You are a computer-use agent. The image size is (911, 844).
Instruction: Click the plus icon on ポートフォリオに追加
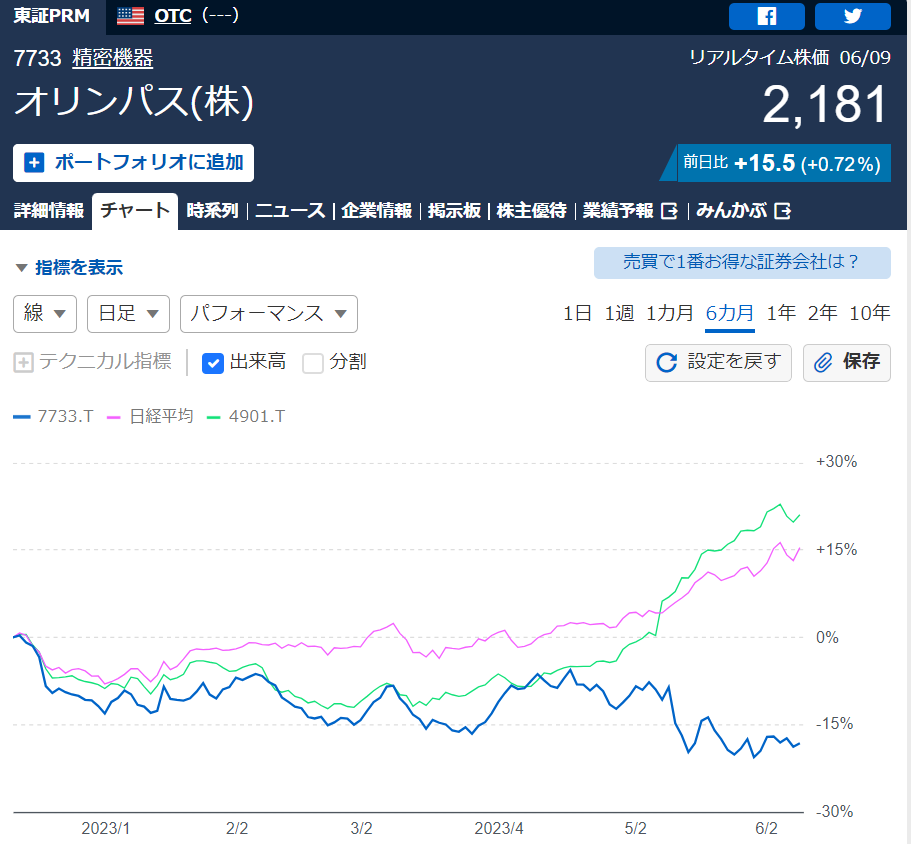coord(34,162)
